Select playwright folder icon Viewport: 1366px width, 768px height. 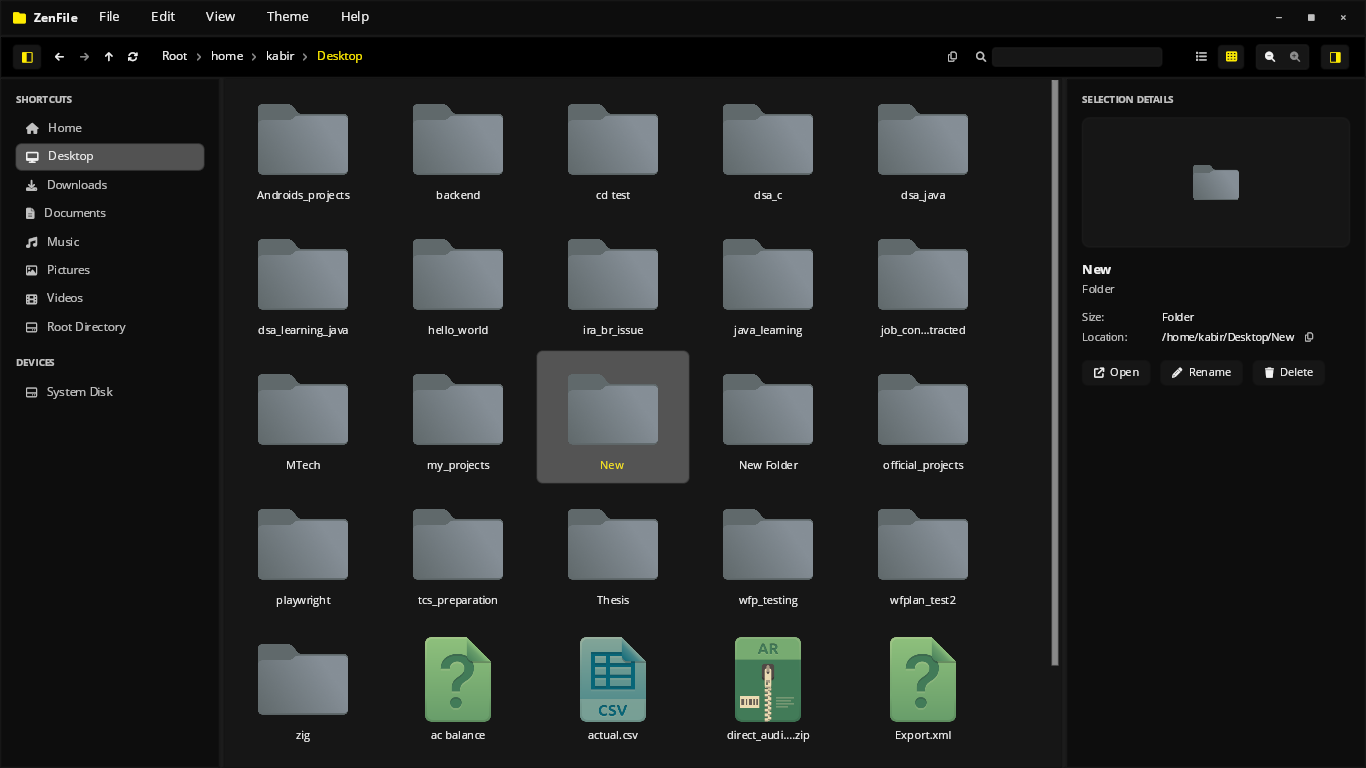click(303, 545)
